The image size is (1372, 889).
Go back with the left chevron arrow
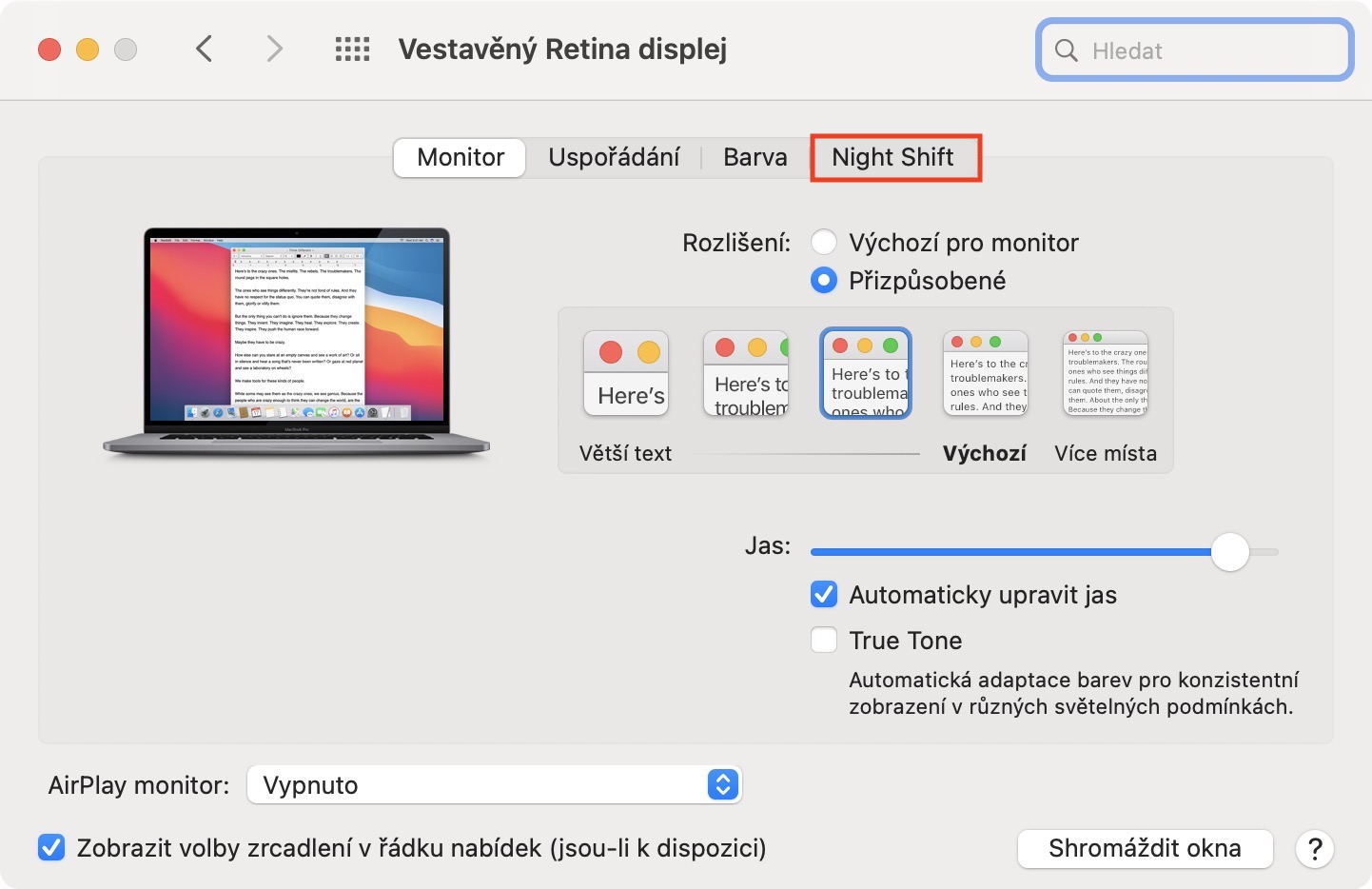click(x=204, y=49)
